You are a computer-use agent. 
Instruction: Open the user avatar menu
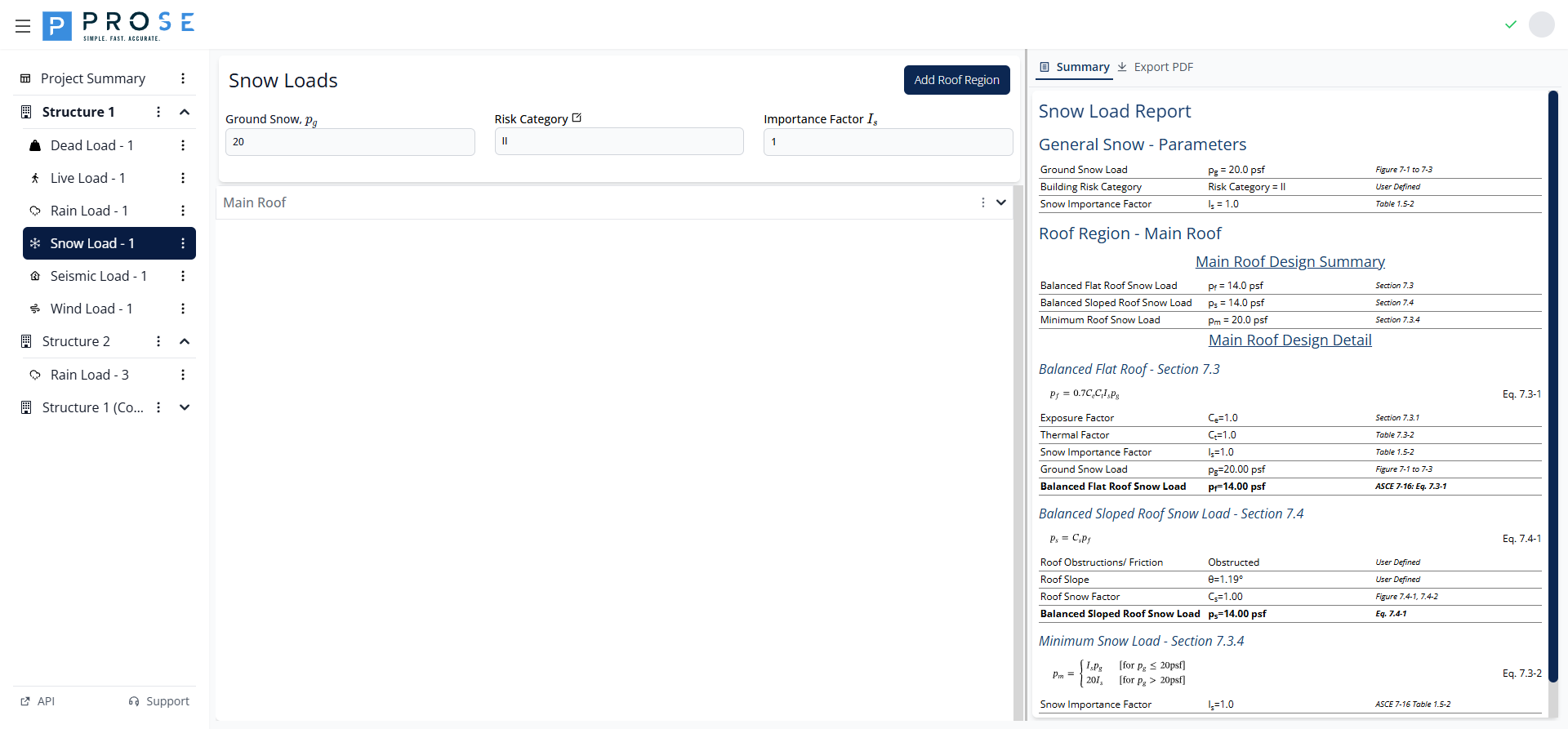1541,24
